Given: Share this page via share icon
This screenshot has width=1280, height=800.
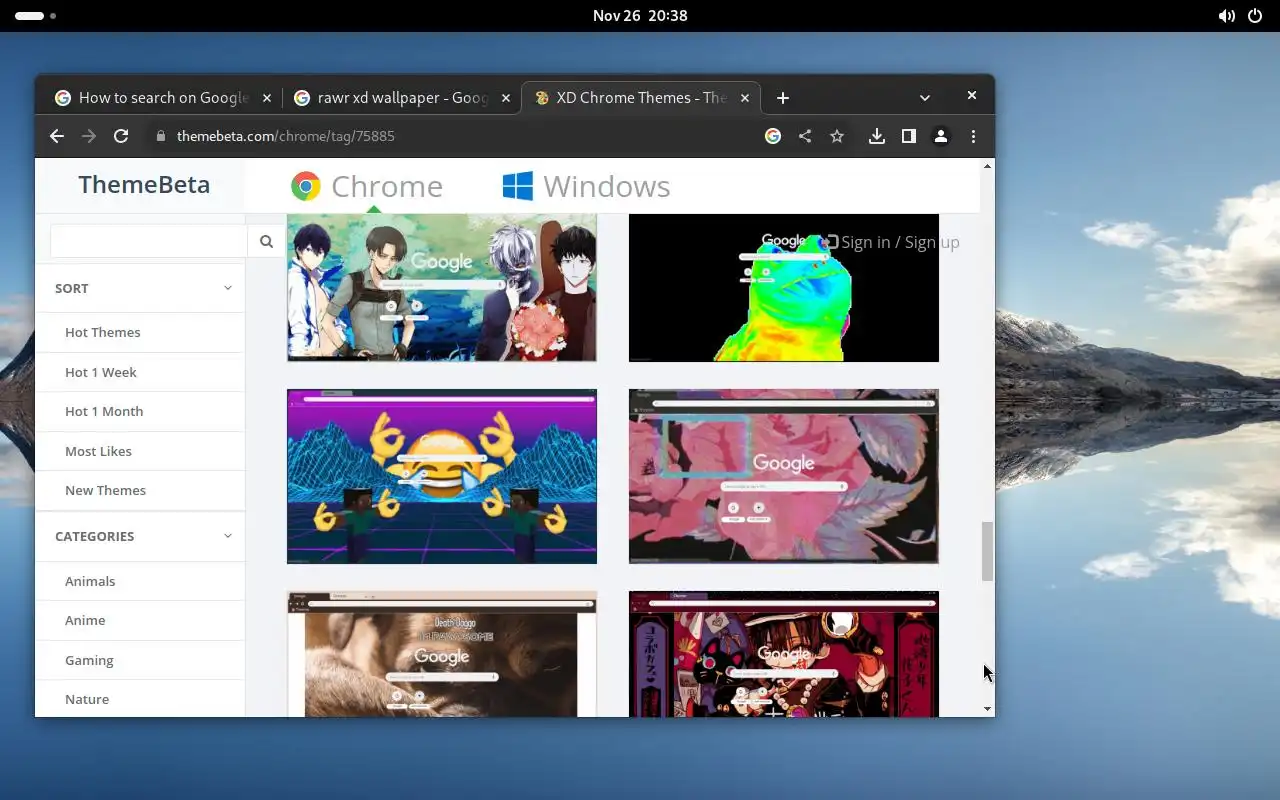Looking at the screenshot, I should pyautogui.click(x=805, y=136).
